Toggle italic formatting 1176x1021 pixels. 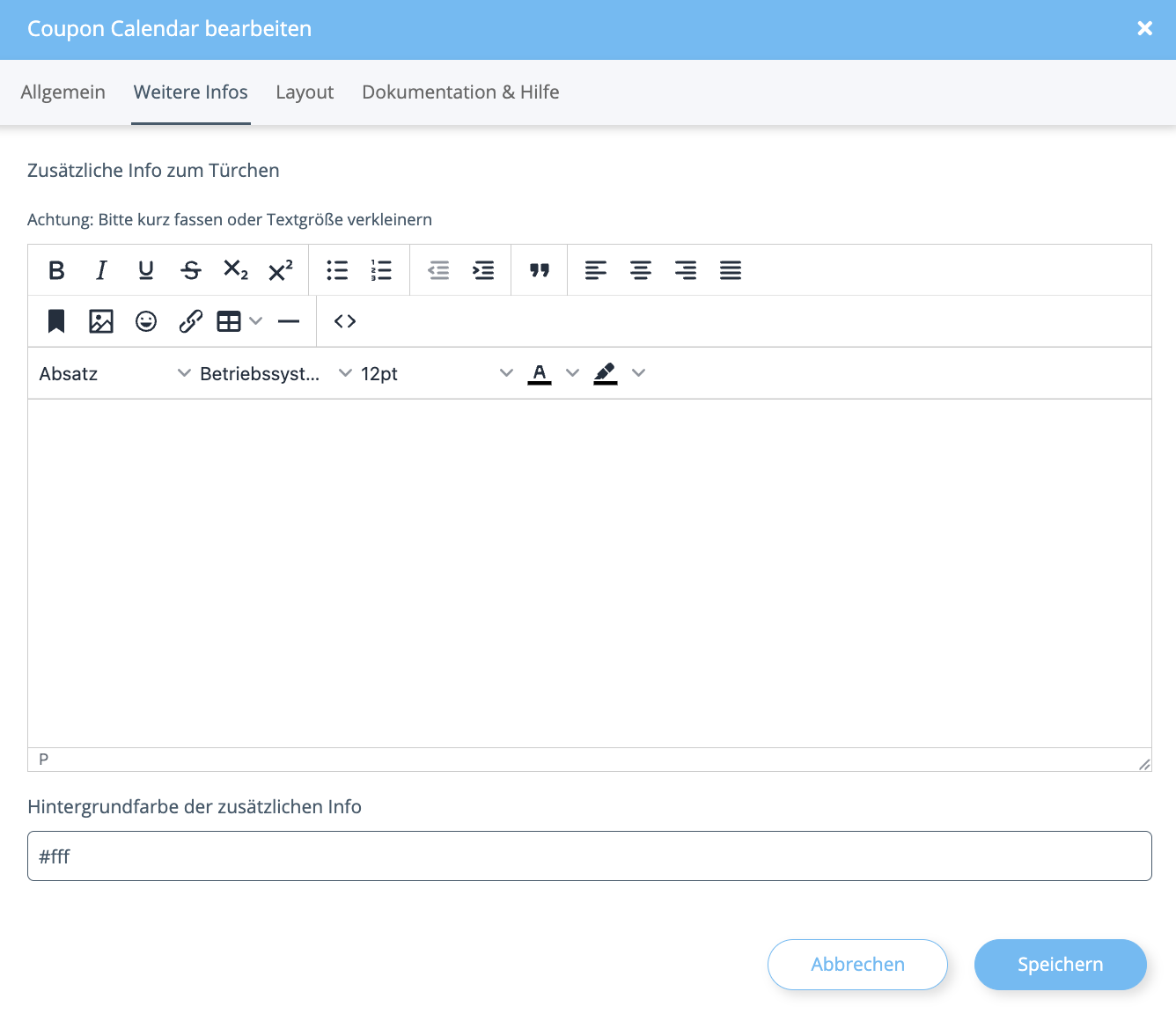(x=101, y=270)
